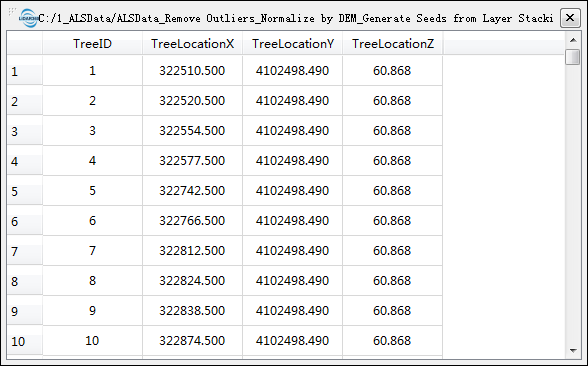Select row header 10
588x366 pixels.
(x=24, y=341)
